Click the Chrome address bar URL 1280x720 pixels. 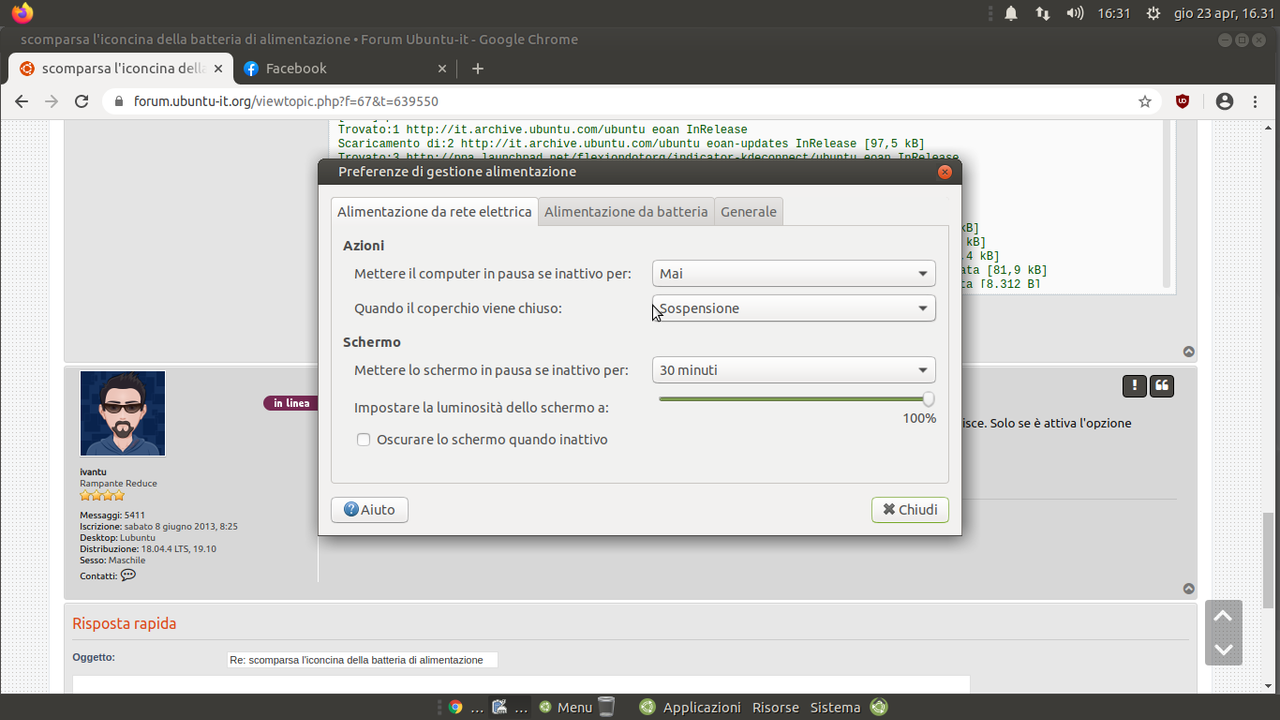point(286,101)
